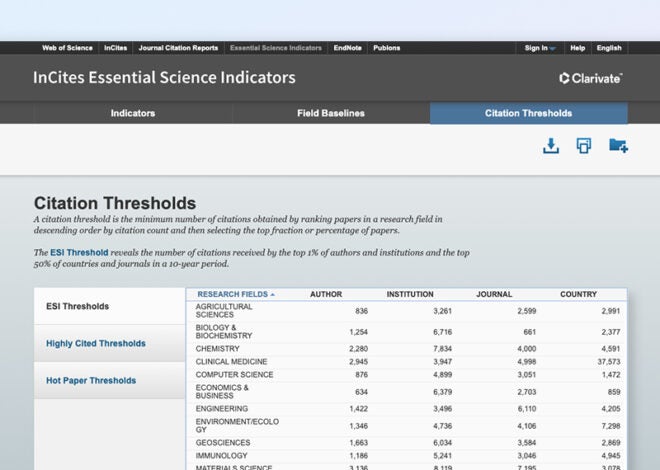The width and height of the screenshot is (660, 470).
Task: Click Biology & Biochemistry journal value 661
Action: coord(530,332)
